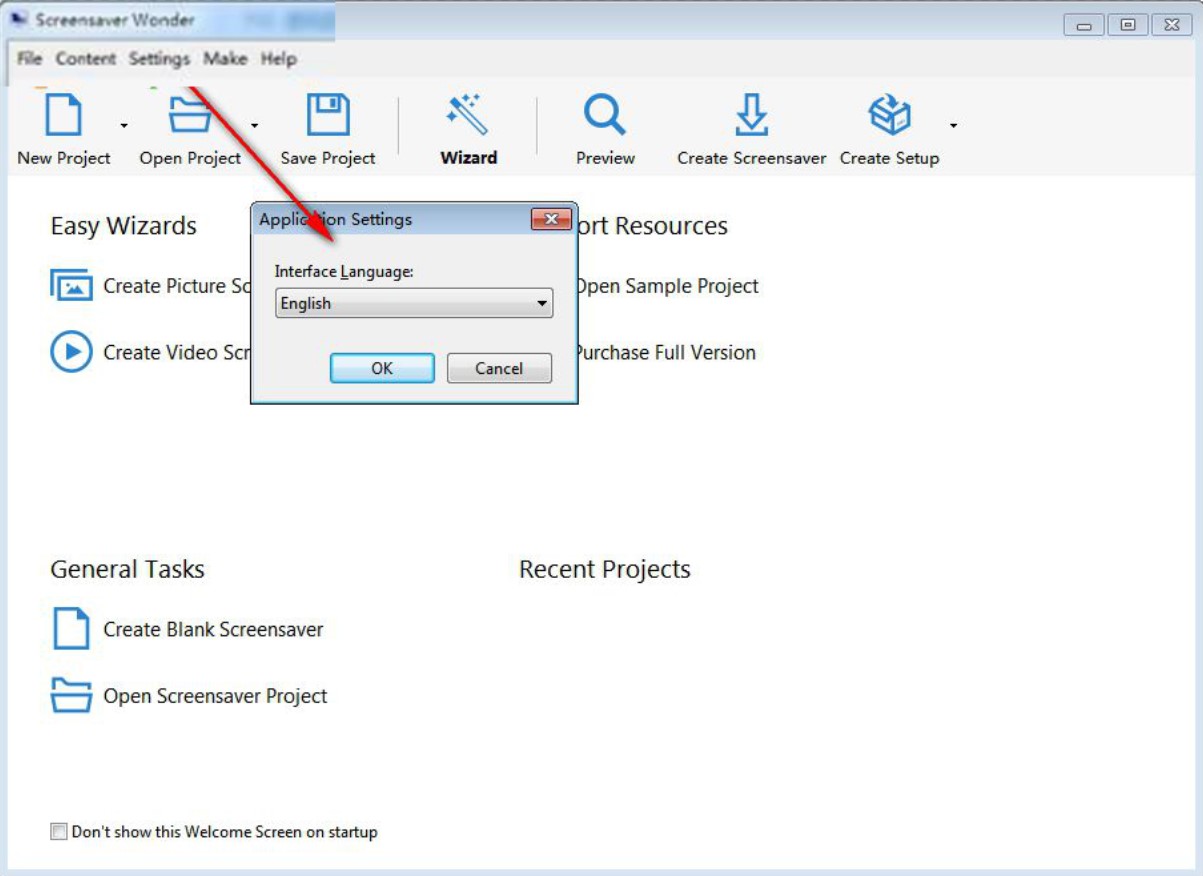
Task: Open Project folder icon in toolbar
Action: [x=189, y=114]
